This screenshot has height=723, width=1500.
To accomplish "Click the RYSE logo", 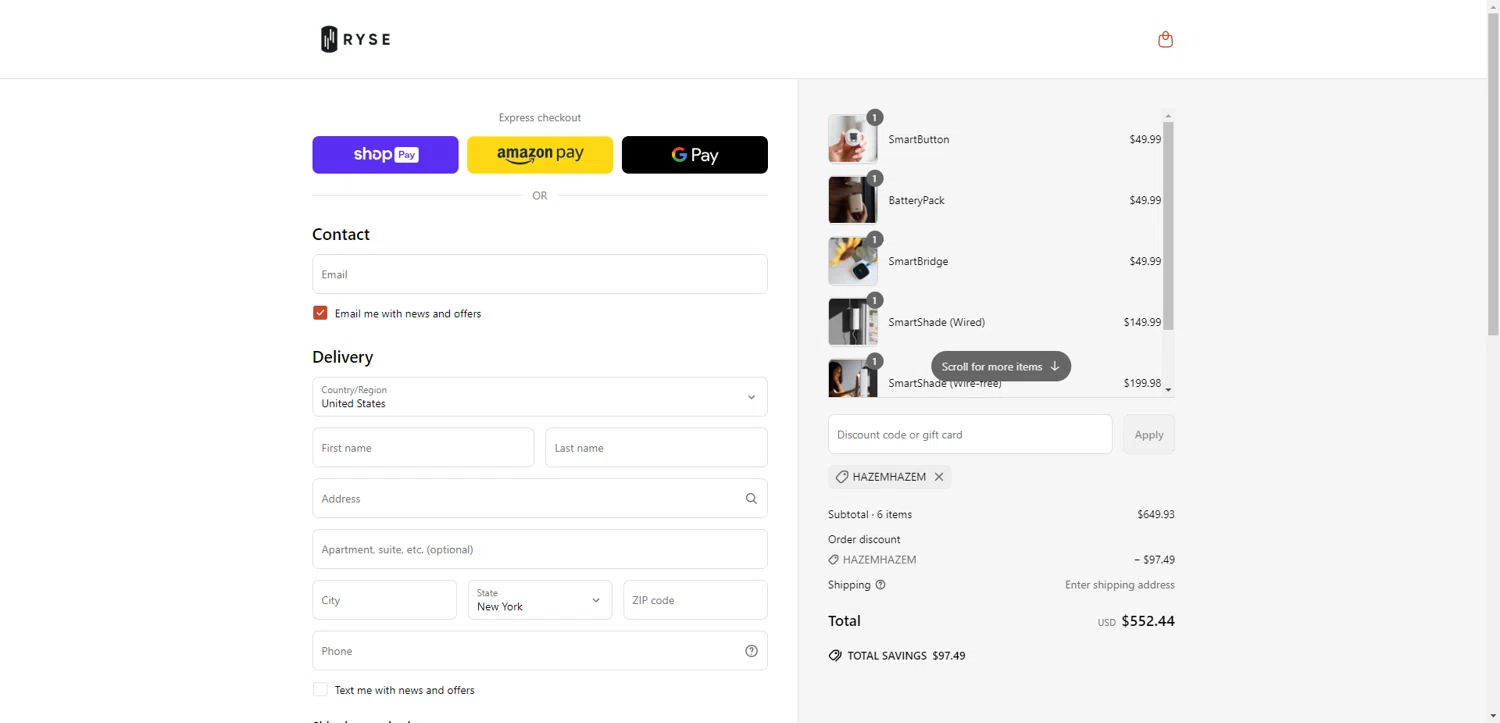I will [x=355, y=39].
